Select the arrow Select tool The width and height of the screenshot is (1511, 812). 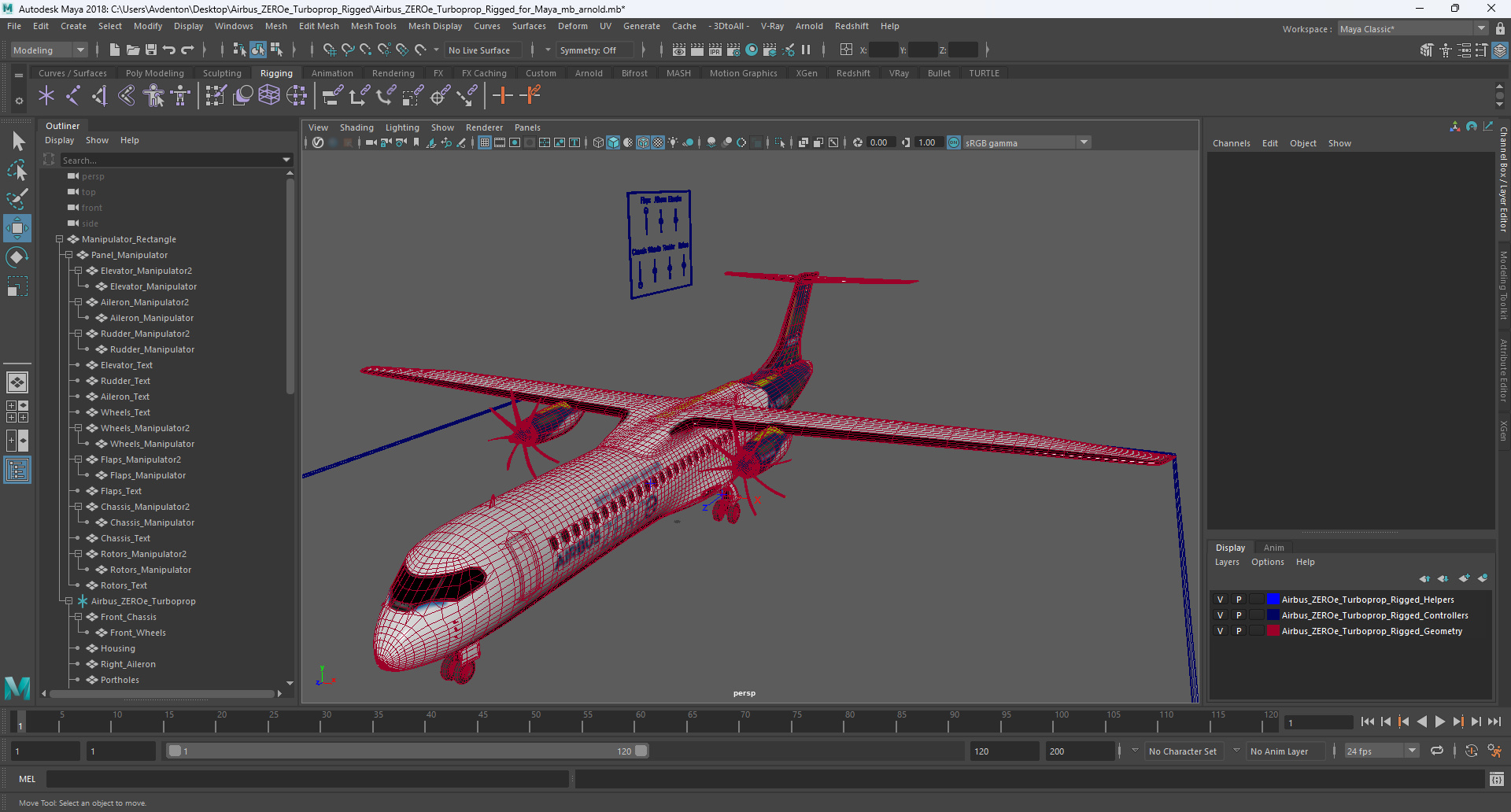[17, 142]
